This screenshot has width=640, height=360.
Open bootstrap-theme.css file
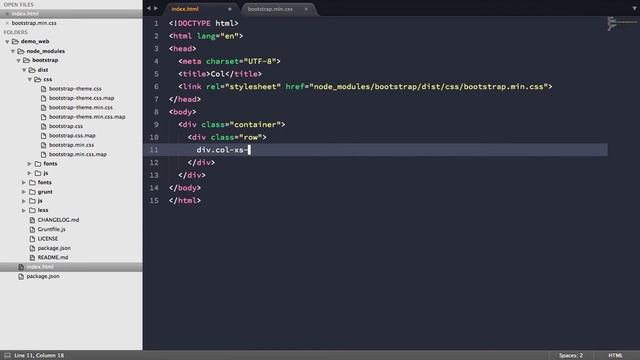tap(75, 89)
